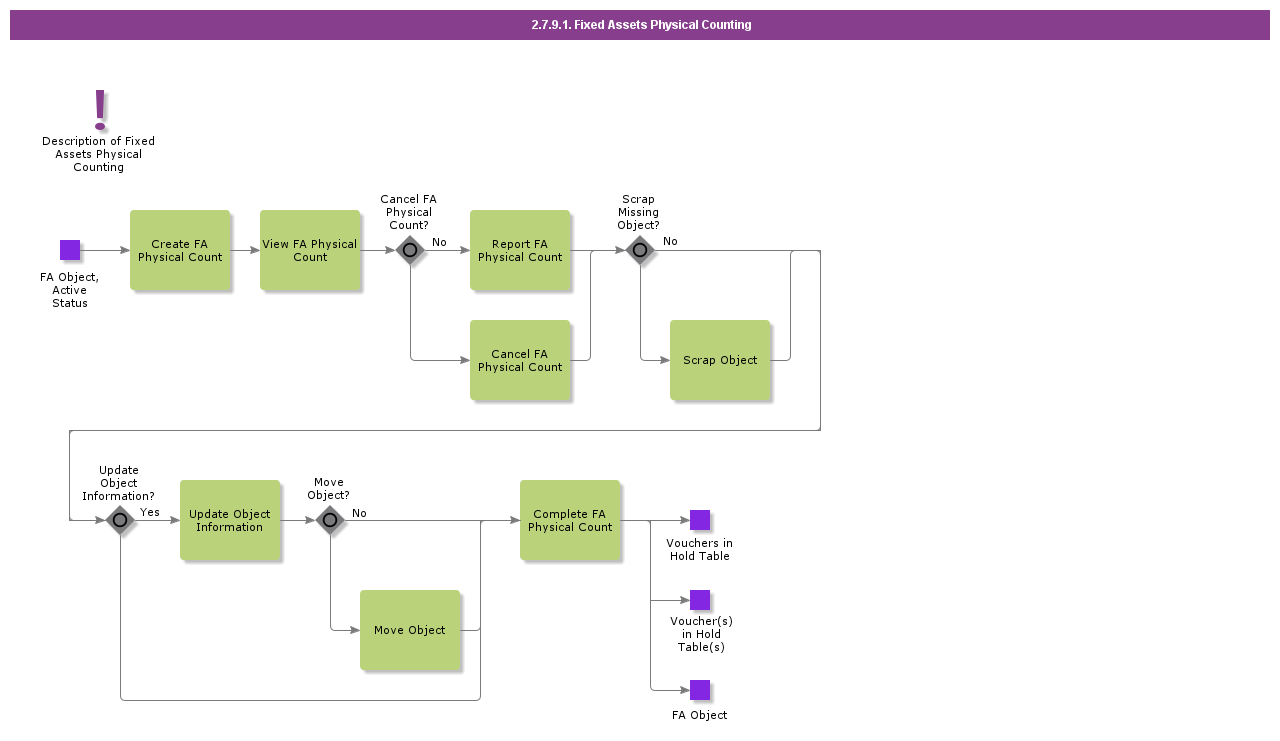Open the Scrap Object activity
Screen dimensions: 1280x741
point(720,360)
